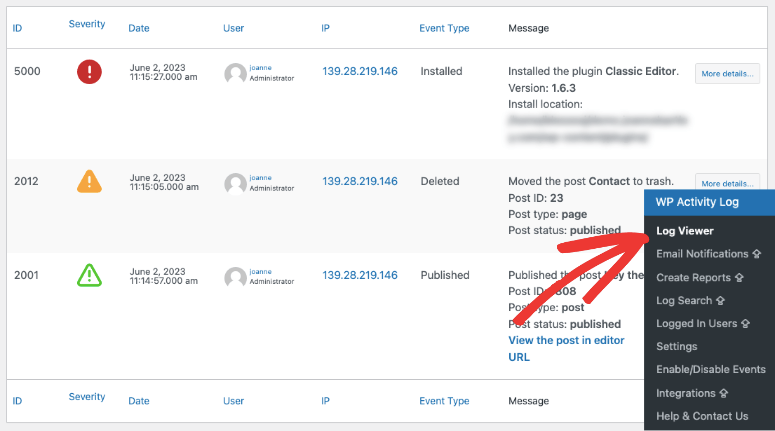Click the joanne username in the event 5000 row
Screen dimensions: 775x431
coord(260,68)
